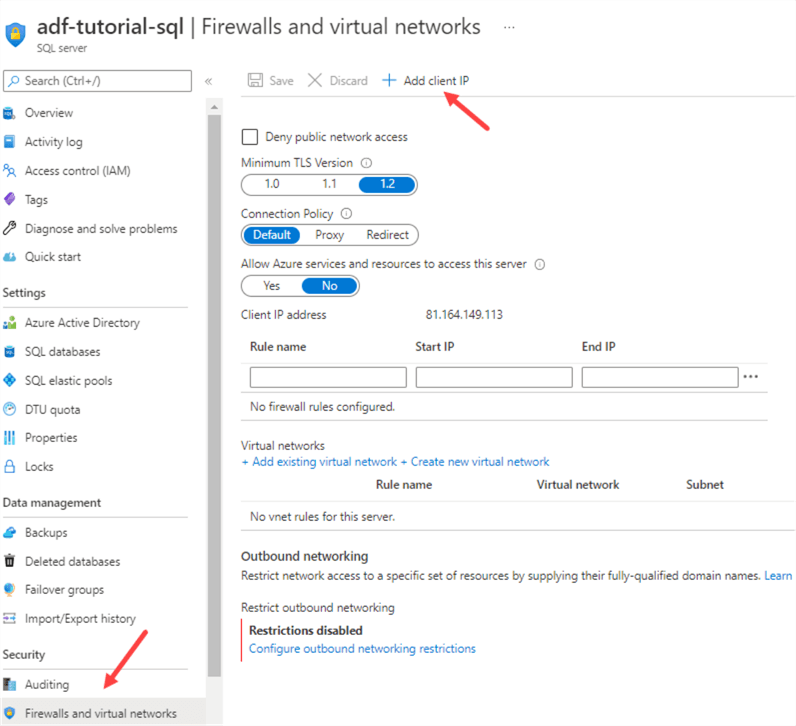Click the sidebar scroll up arrow
This screenshot has width=796, height=726.
point(214,107)
